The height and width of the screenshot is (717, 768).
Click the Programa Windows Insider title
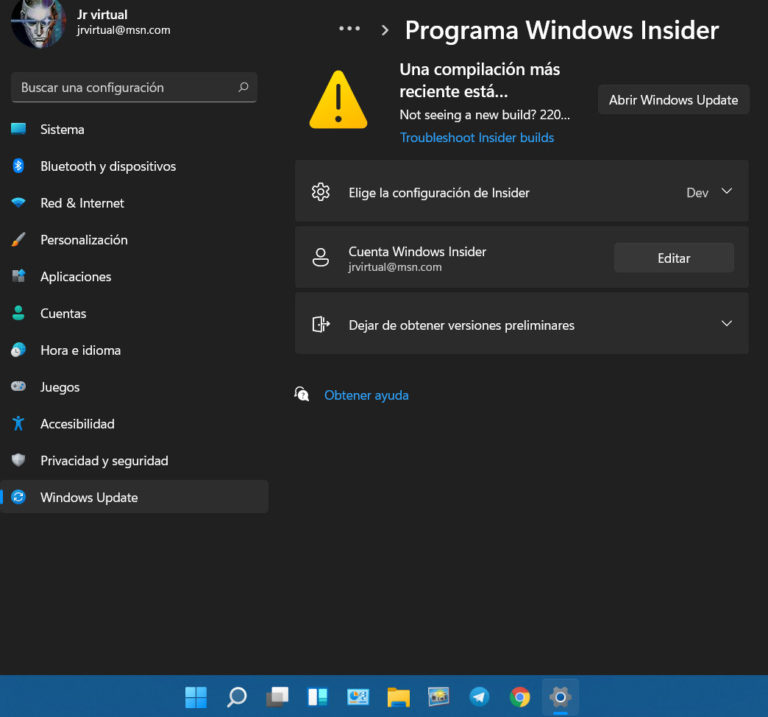tap(562, 30)
